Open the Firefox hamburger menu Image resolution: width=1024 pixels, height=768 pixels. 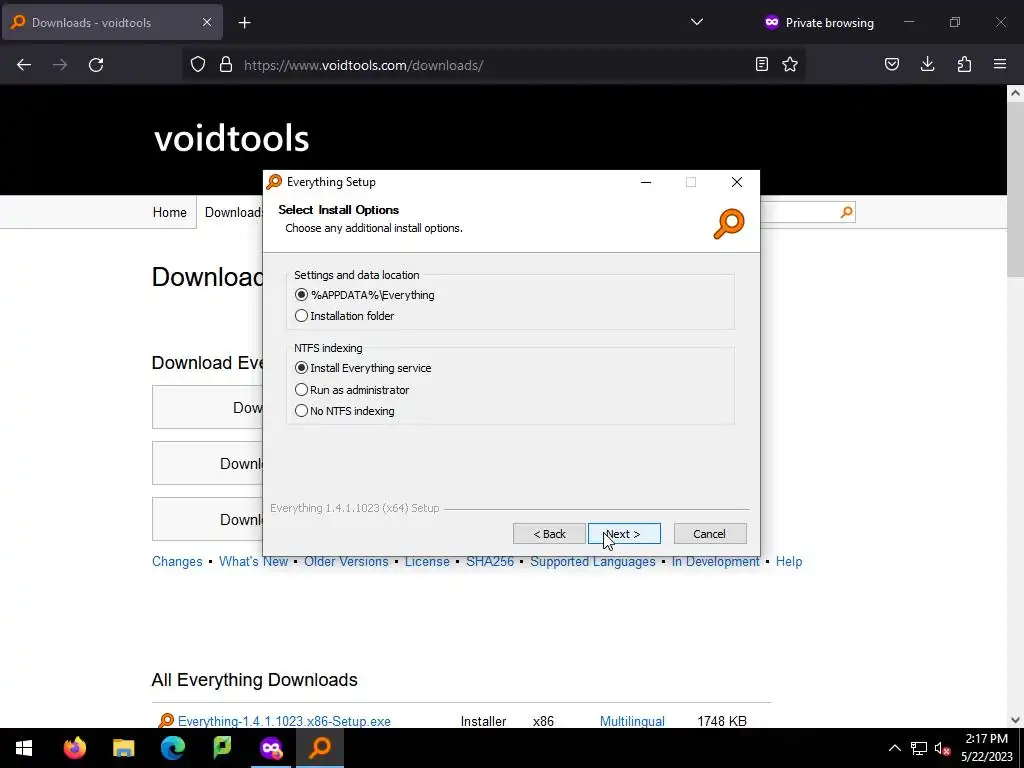click(1000, 64)
